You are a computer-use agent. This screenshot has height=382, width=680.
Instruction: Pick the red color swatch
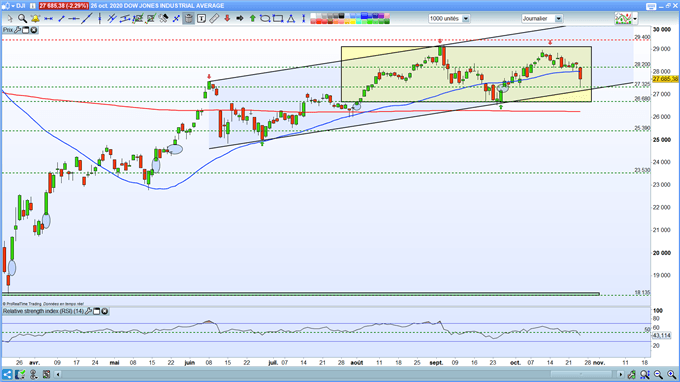(x=318, y=21)
